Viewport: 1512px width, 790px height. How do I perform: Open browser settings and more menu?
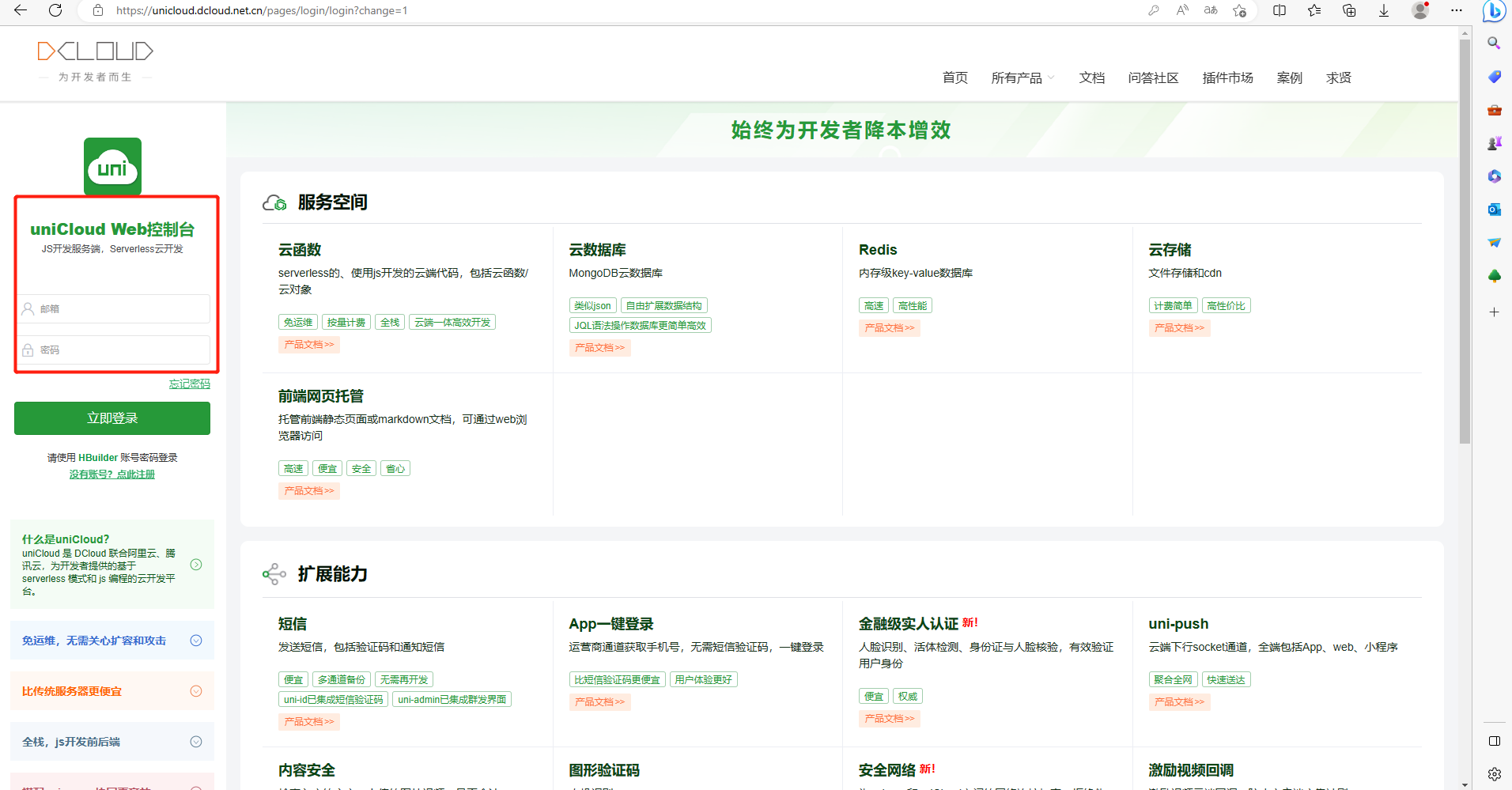point(1457,10)
